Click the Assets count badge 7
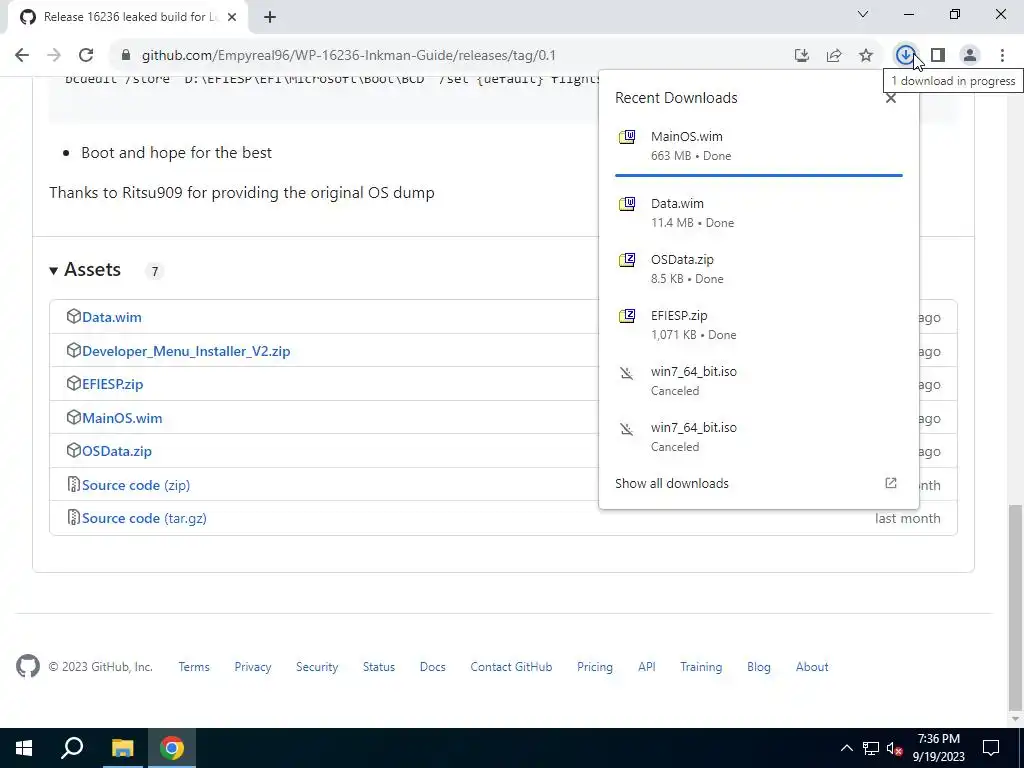This screenshot has height=768, width=1024. tap(154, 271)
